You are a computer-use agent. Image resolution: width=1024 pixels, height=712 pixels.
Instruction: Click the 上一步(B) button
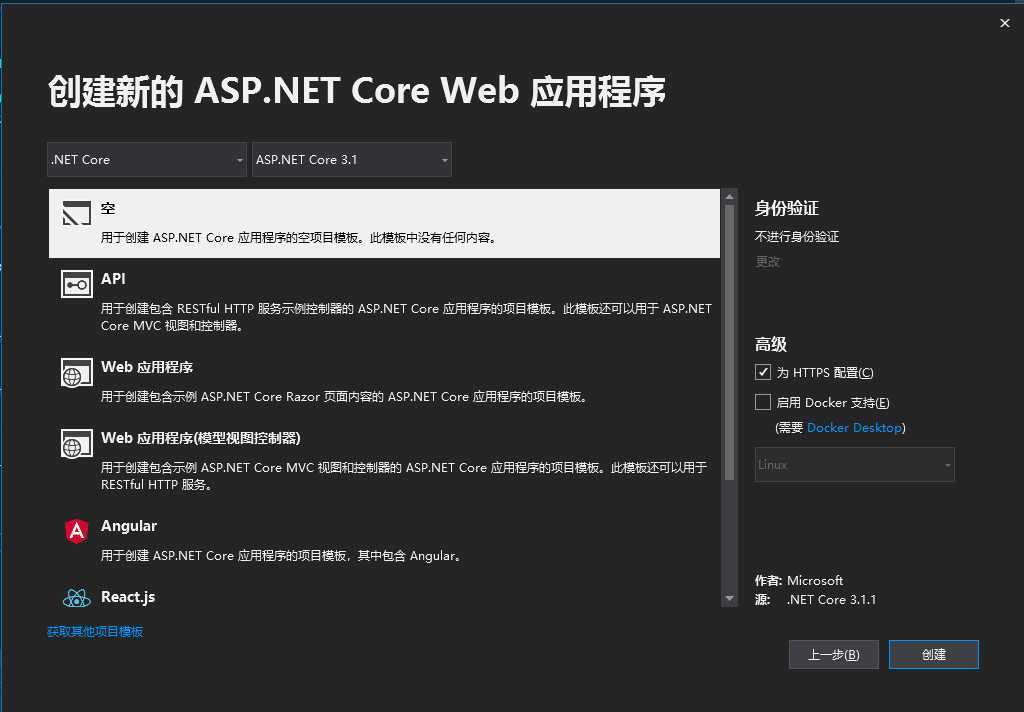point(834,655)
